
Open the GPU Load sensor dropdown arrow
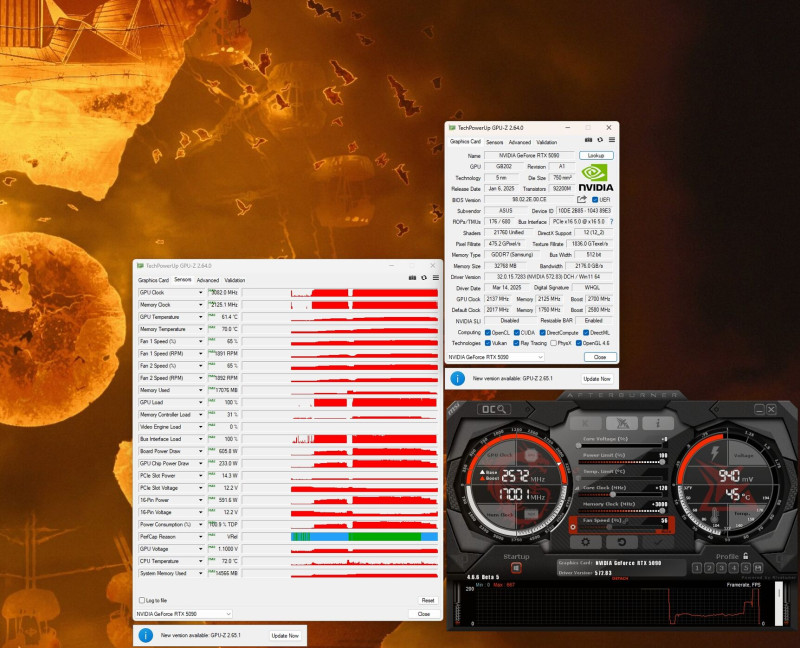coord(200,402)
